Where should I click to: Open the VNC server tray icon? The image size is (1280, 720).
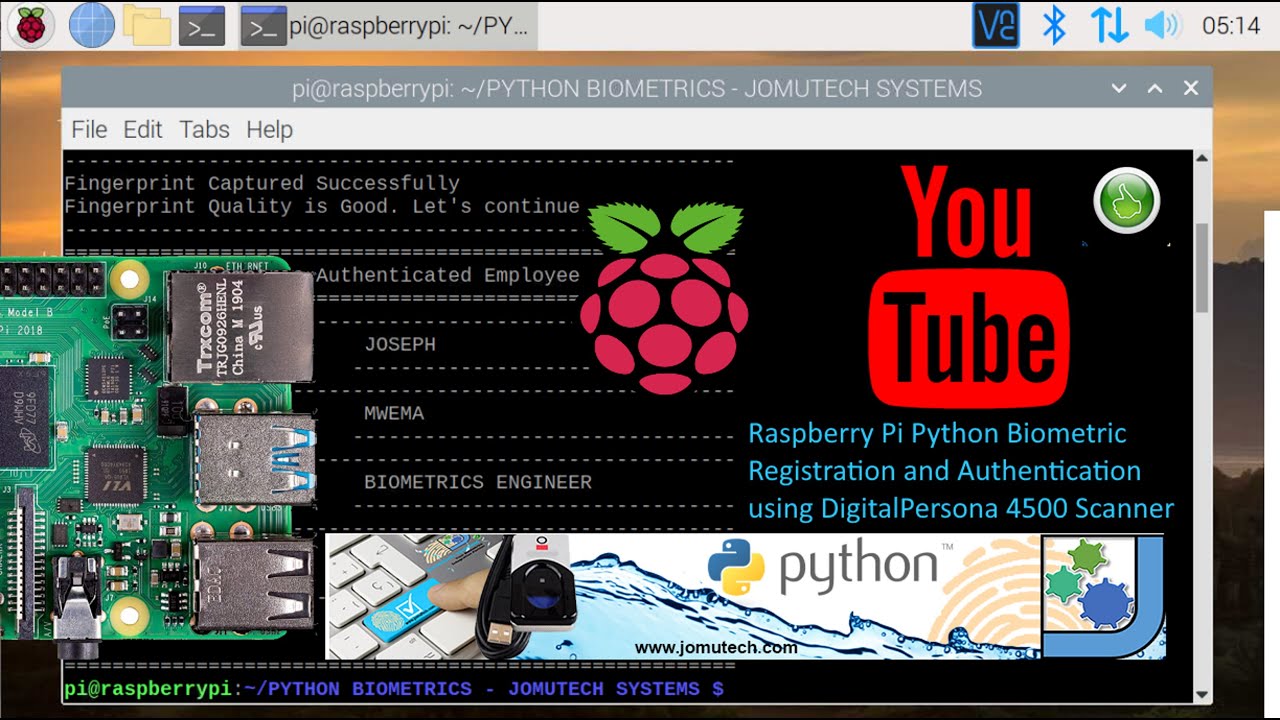point(995,25)
